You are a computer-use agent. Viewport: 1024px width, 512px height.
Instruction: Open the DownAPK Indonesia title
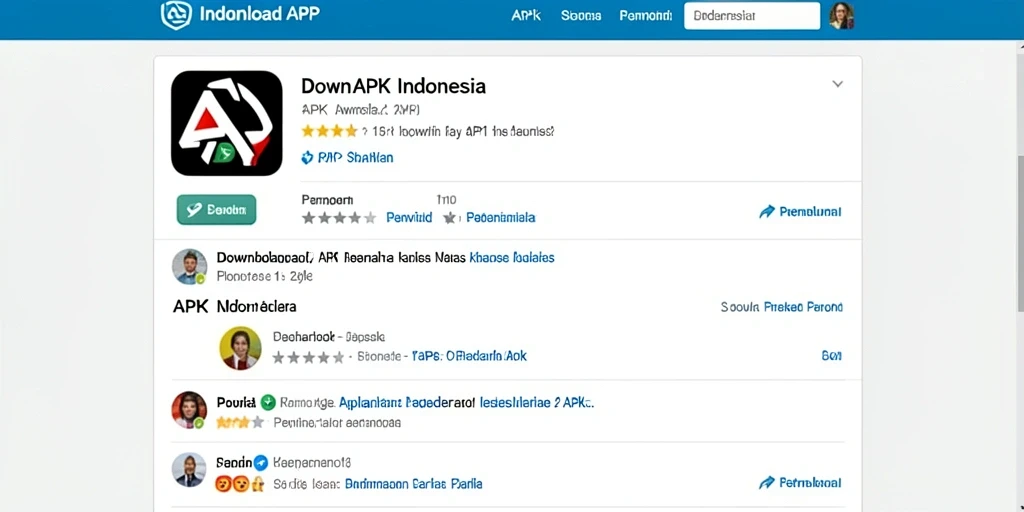click(393, 86)
